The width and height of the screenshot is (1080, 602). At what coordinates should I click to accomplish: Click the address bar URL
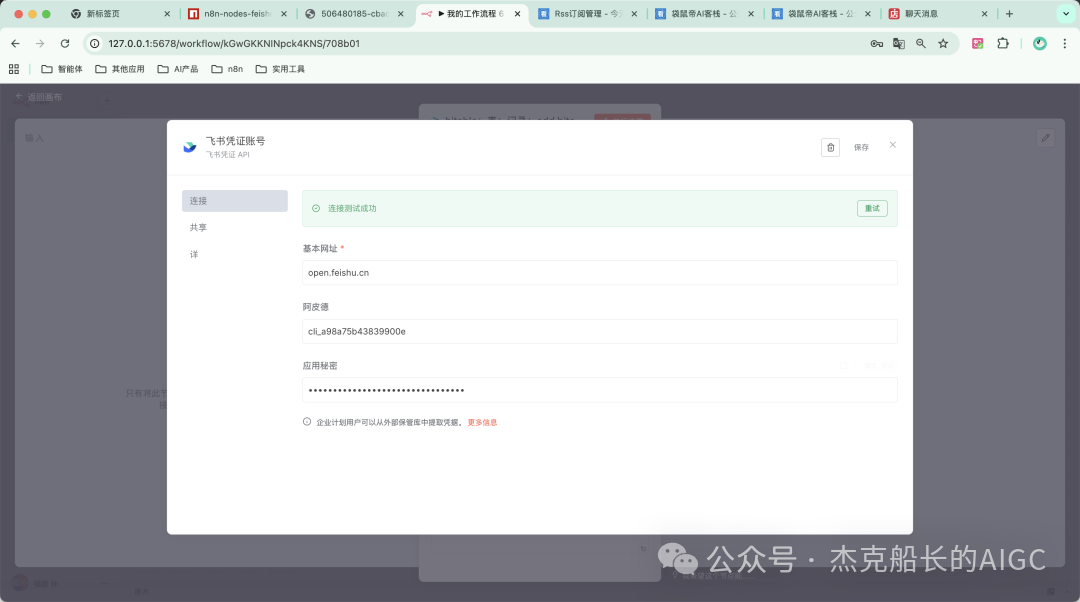(x=234, y=43)
